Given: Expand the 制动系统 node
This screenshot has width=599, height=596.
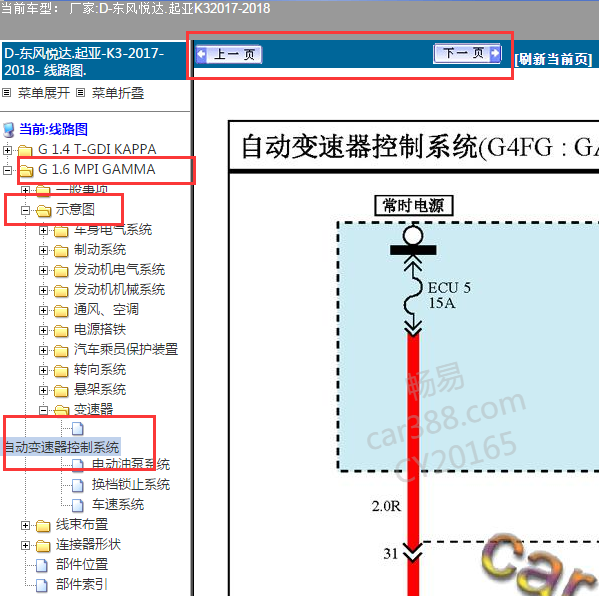Looking at the screenshot, I should pos(43,250).
